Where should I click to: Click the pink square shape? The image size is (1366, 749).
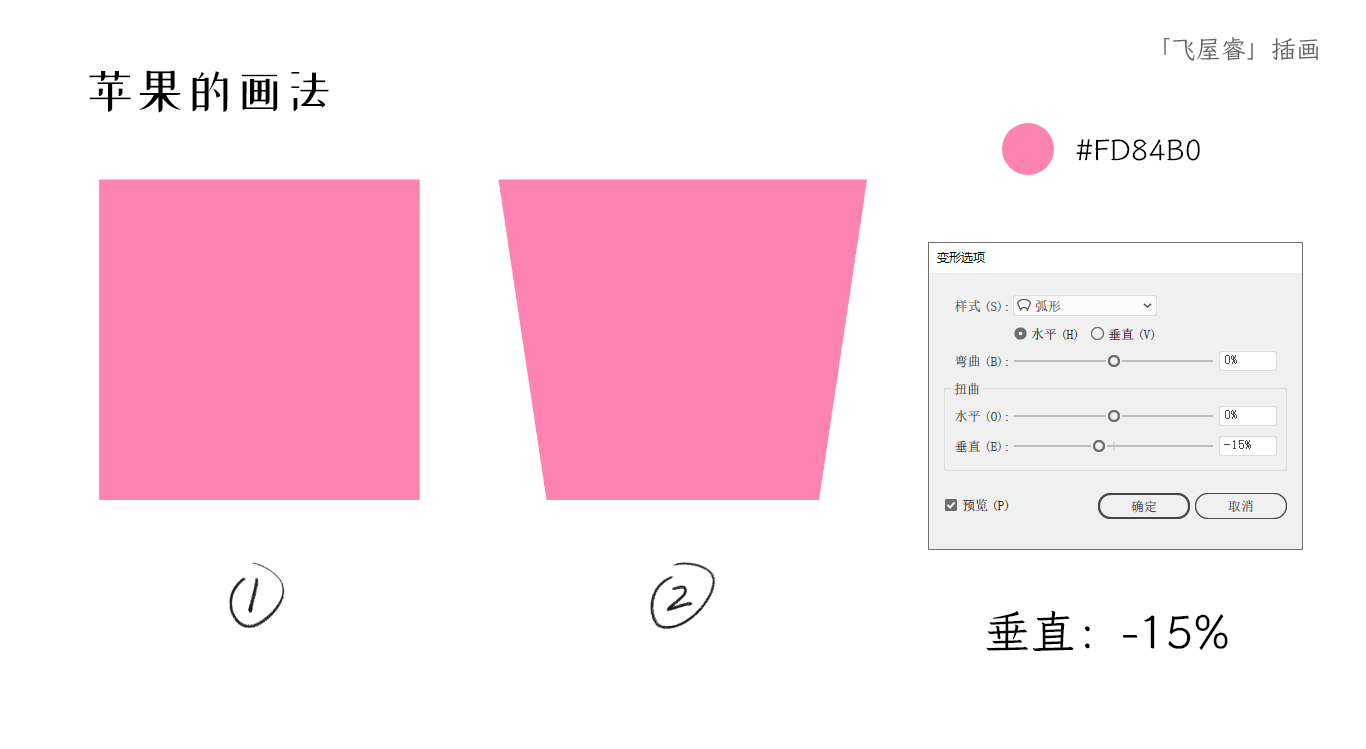pyautogui.click(x=259, y=340)
